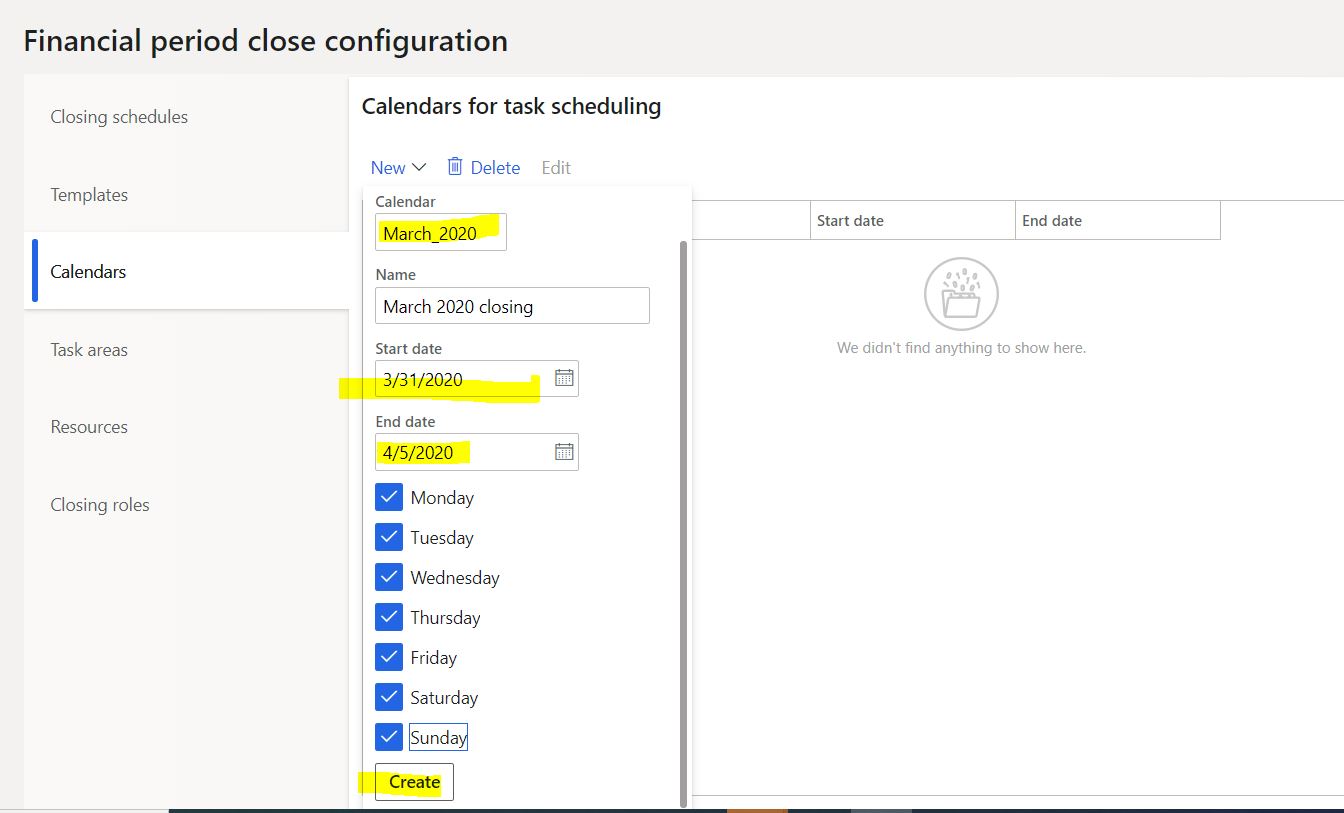Viewport: 1344px width, 813px height.
Task: Click the Start date column header
Action: click(x=851, y=220)
